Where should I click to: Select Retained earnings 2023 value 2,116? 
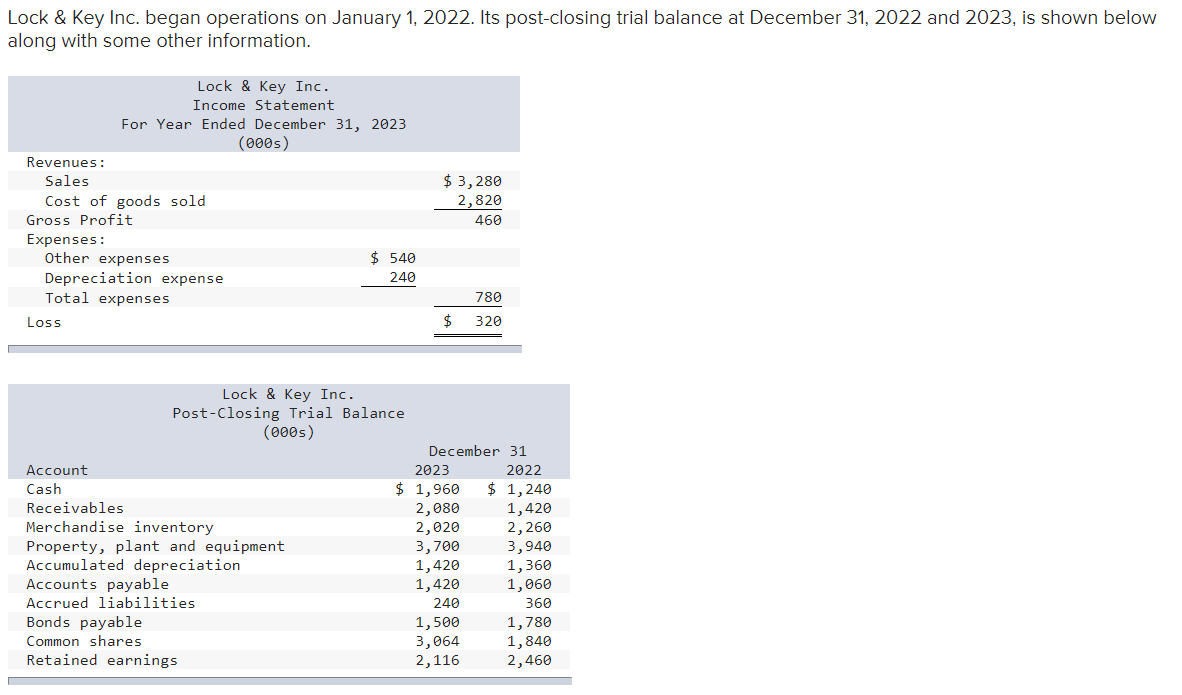[437, 660]
